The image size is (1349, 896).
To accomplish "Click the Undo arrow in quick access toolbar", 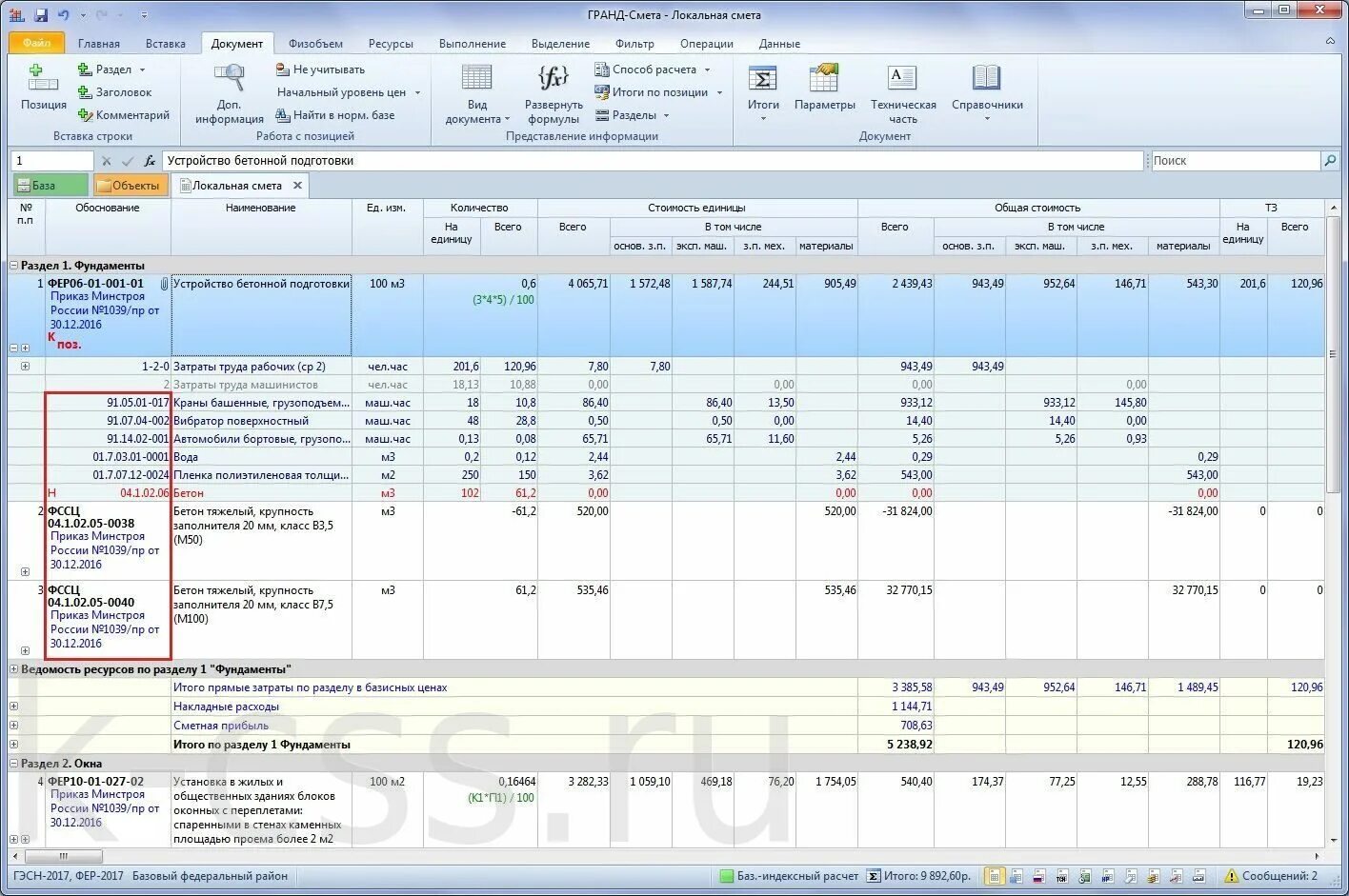I will click(x=64, y=15).
